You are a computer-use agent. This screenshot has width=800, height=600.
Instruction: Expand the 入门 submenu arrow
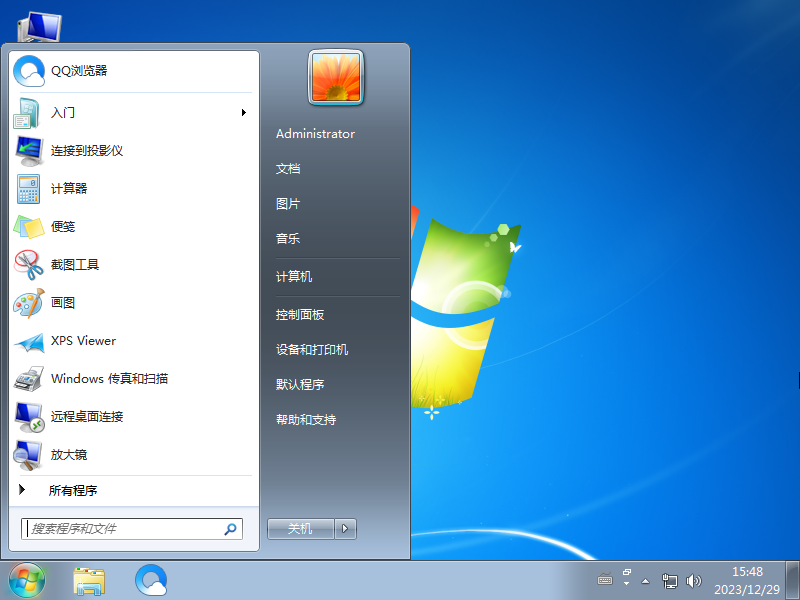click(x=243, y=112)
